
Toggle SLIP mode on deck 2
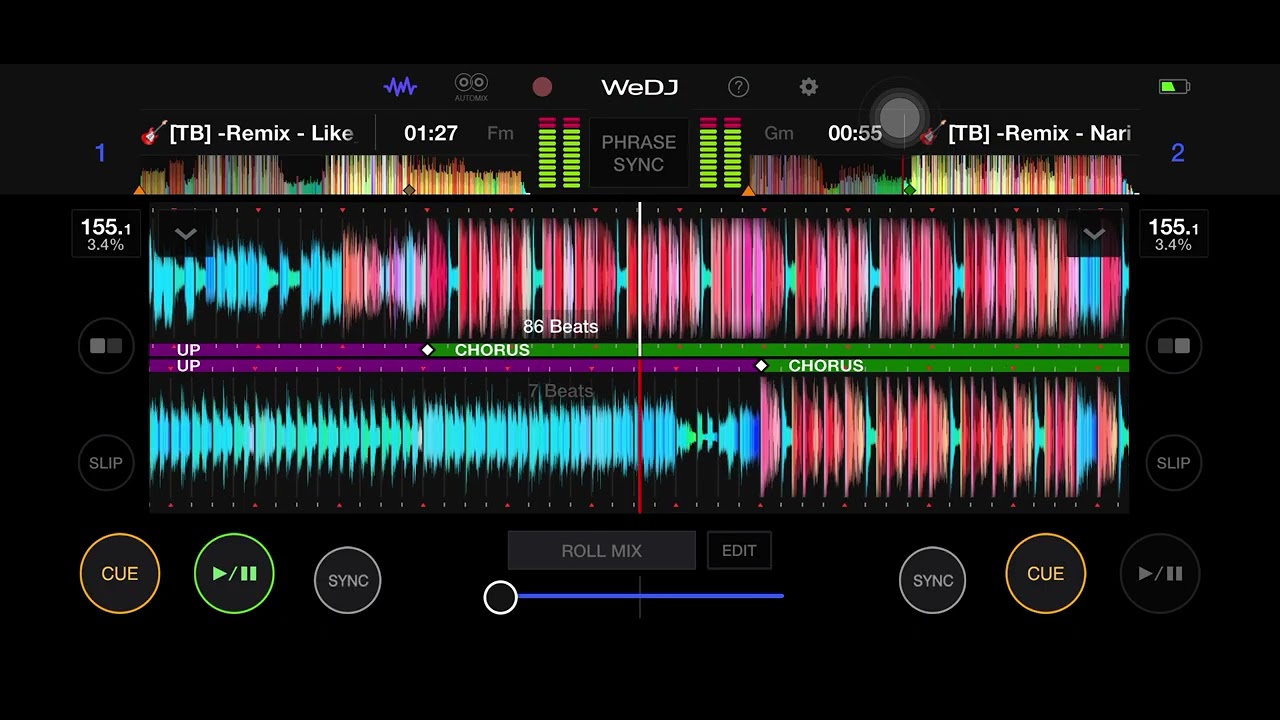pyautogui.click(x=1173, y=463)
